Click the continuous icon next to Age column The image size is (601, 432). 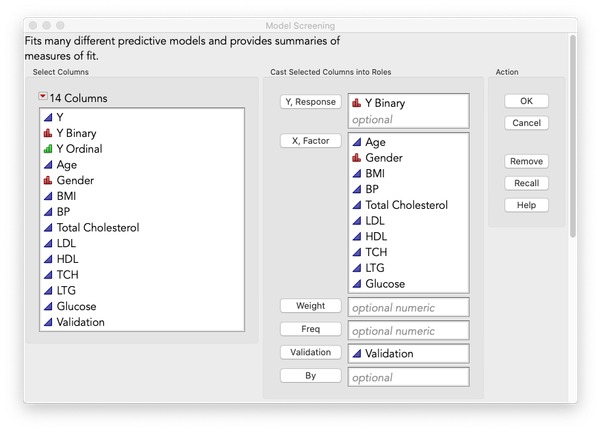(47, 165)
